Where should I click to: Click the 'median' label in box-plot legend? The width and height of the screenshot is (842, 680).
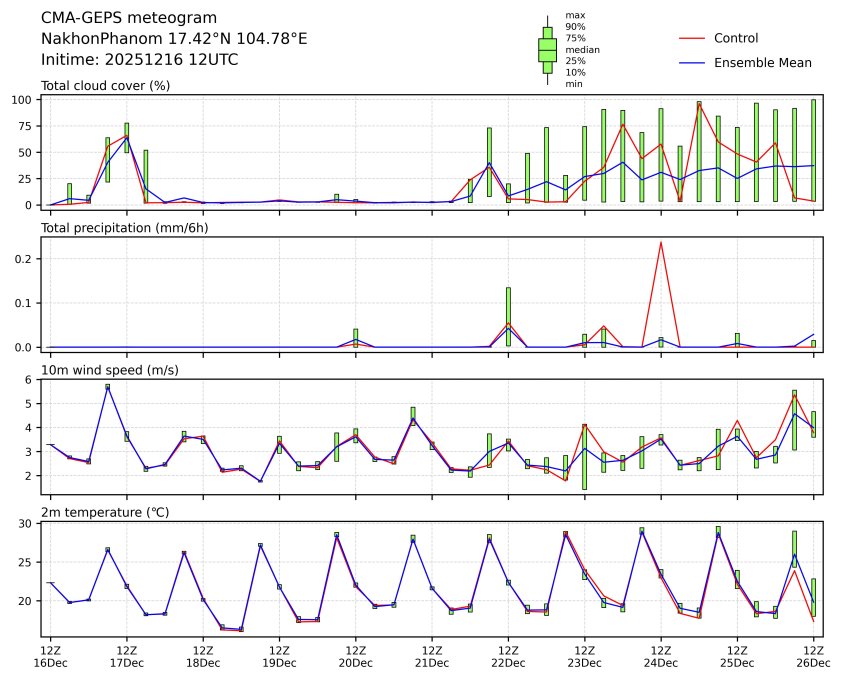click(x=576, y=49)
